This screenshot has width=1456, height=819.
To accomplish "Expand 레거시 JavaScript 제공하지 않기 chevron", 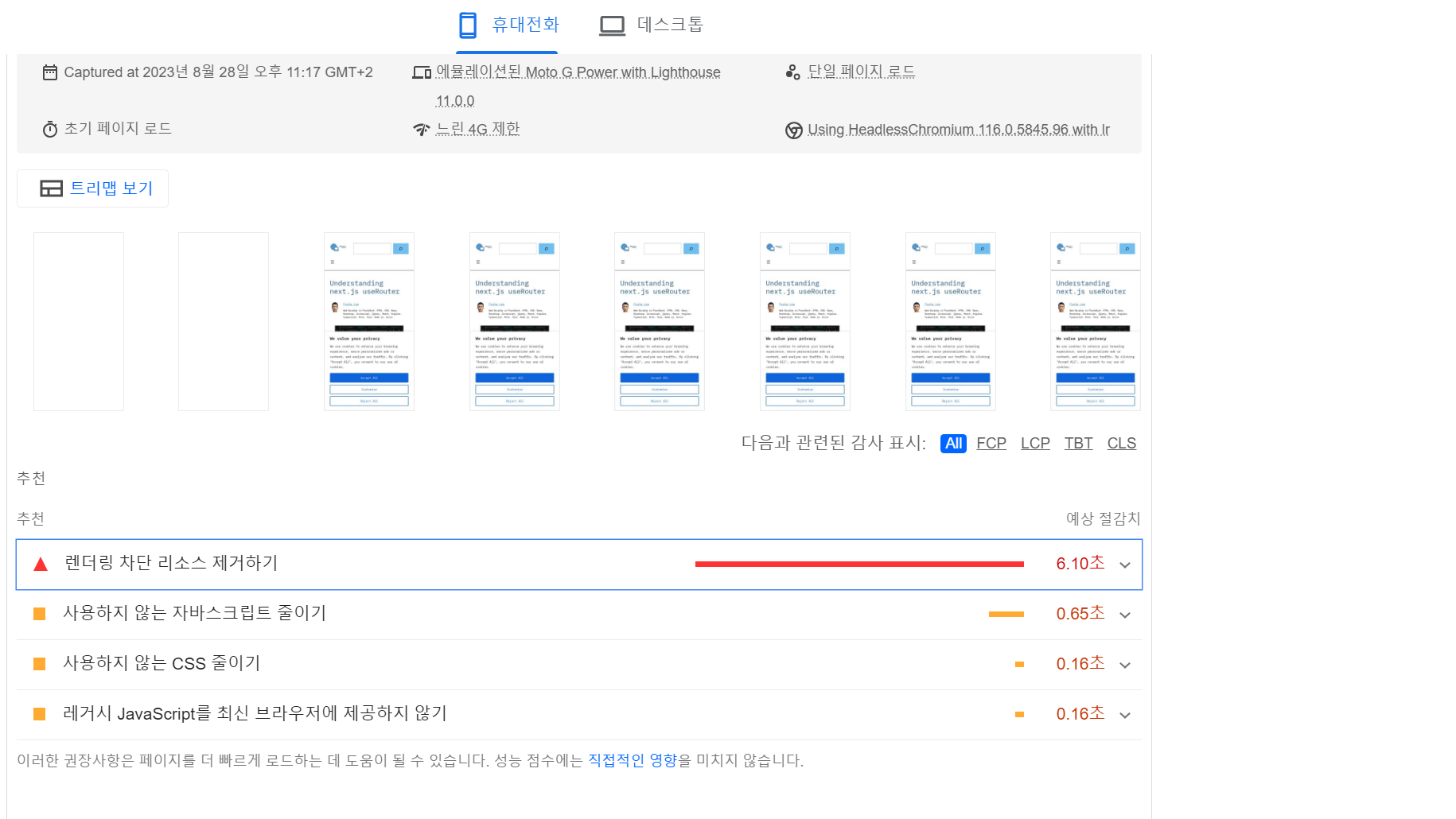I will click(1125, 716).
